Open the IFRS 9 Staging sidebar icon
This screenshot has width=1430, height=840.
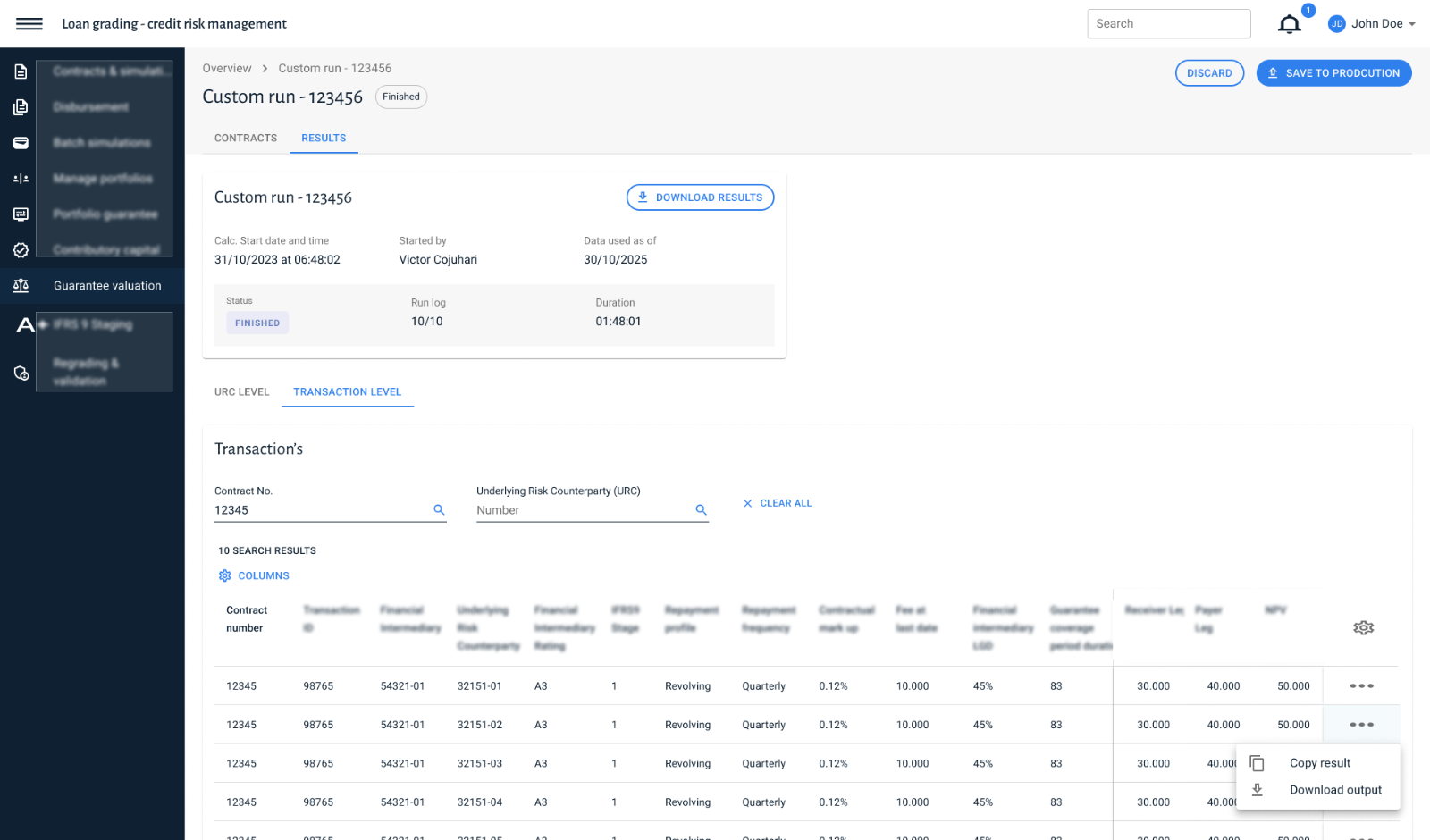(26, 324)
